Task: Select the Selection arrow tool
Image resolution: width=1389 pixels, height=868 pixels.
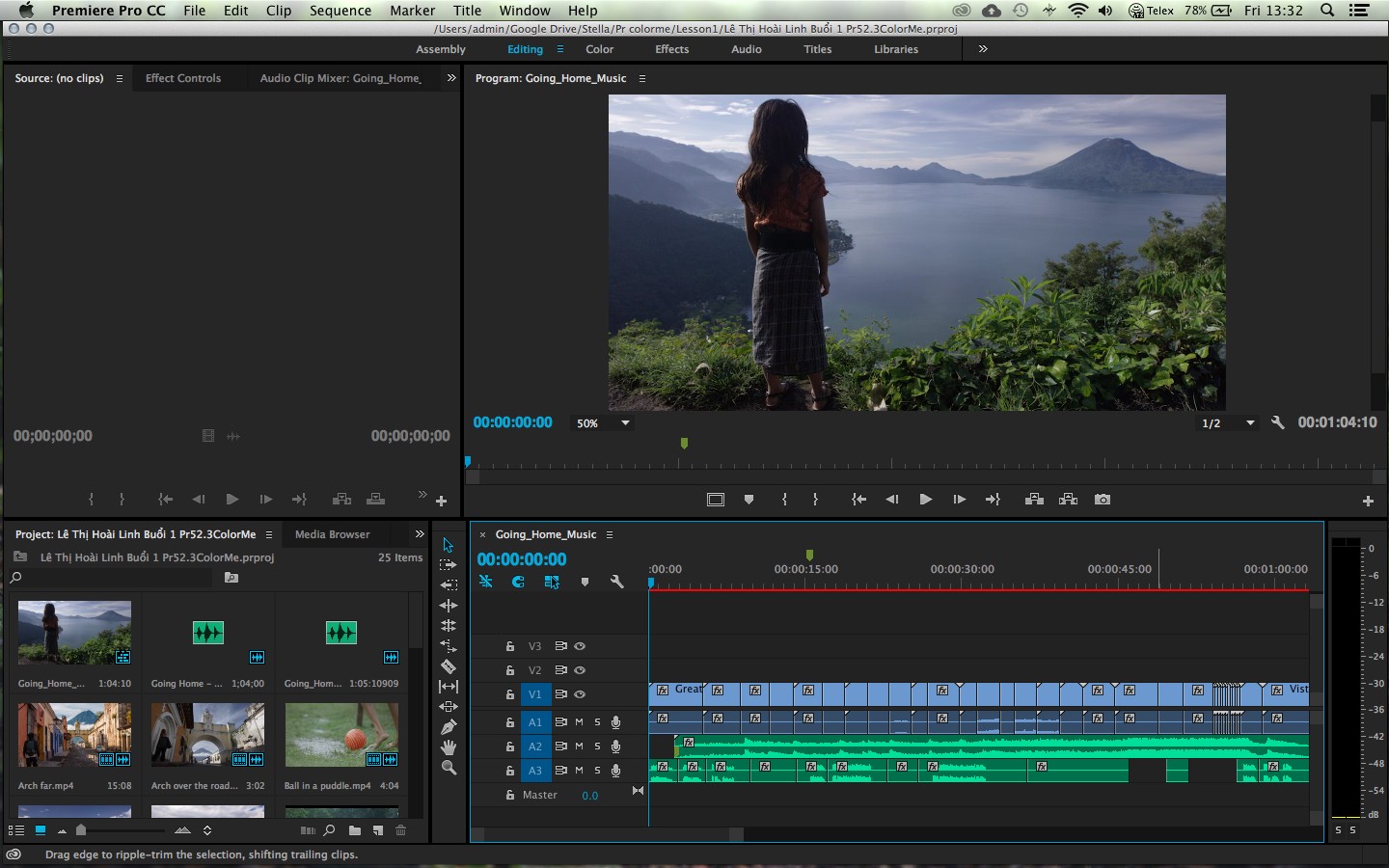Action: click(448, 545)
